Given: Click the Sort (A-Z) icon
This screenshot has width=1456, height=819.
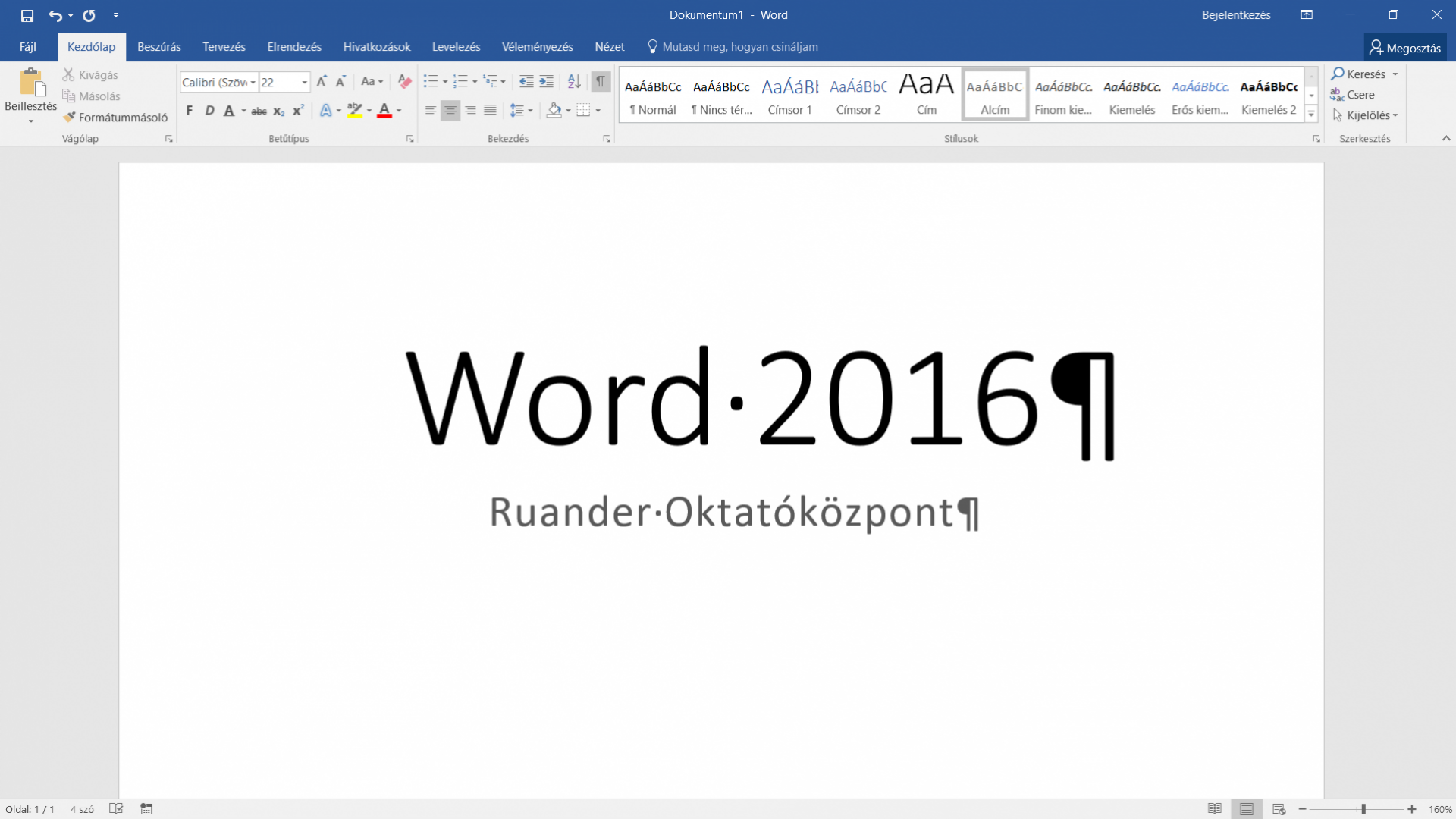Looking at the screenshot, I should click(x=574, y=82).
